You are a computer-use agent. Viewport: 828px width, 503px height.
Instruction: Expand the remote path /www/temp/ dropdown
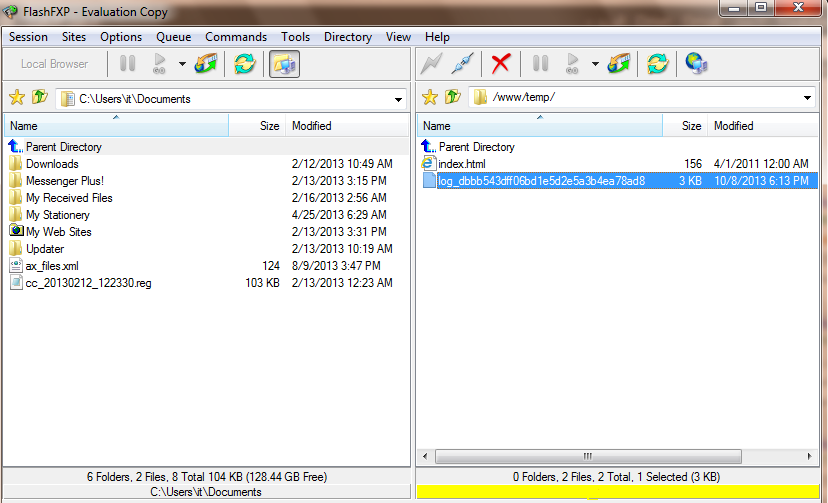pyautogui.click(x=808, y=98)
